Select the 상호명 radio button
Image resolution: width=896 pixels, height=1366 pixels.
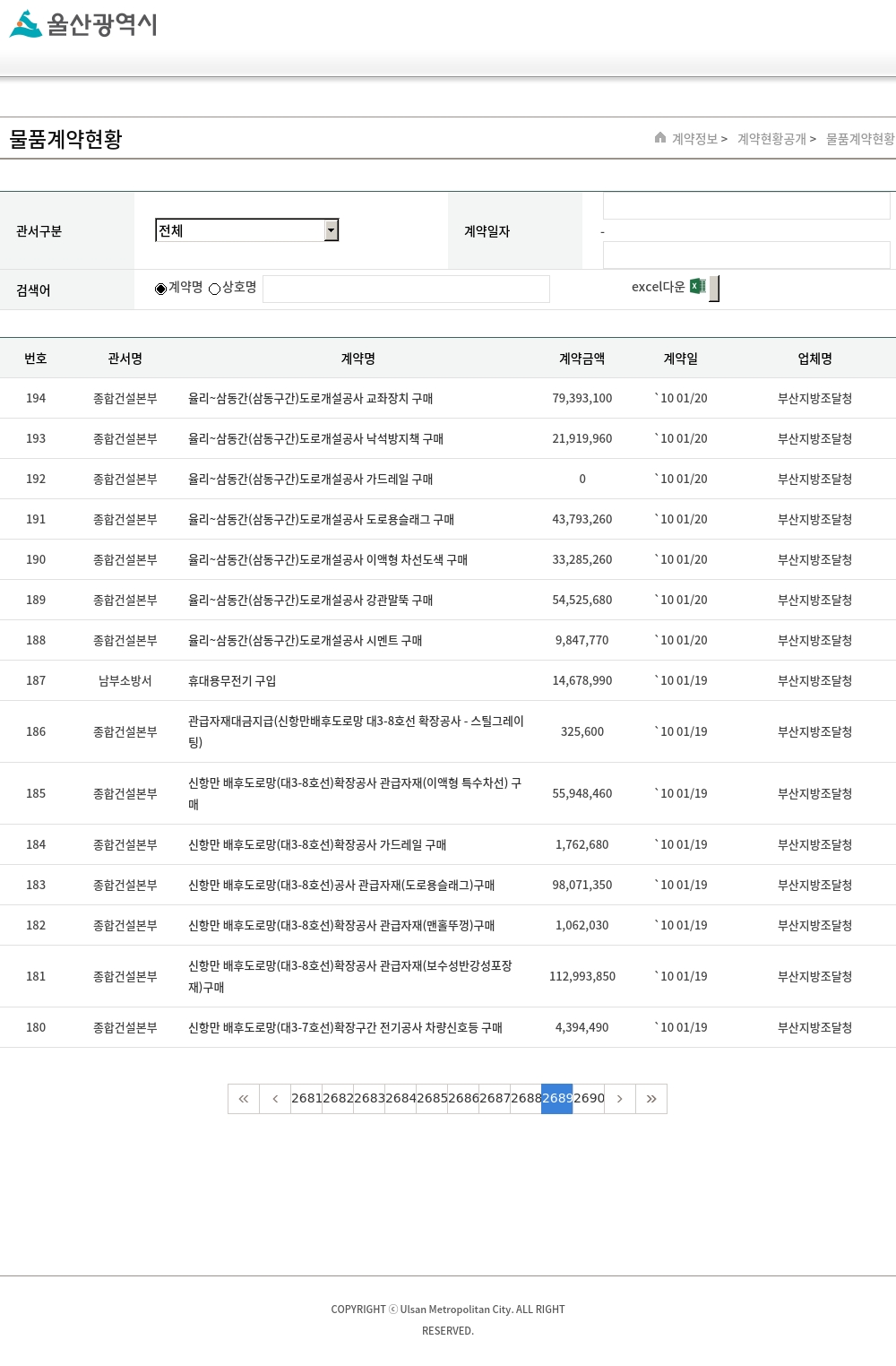(x=215, y=289)
